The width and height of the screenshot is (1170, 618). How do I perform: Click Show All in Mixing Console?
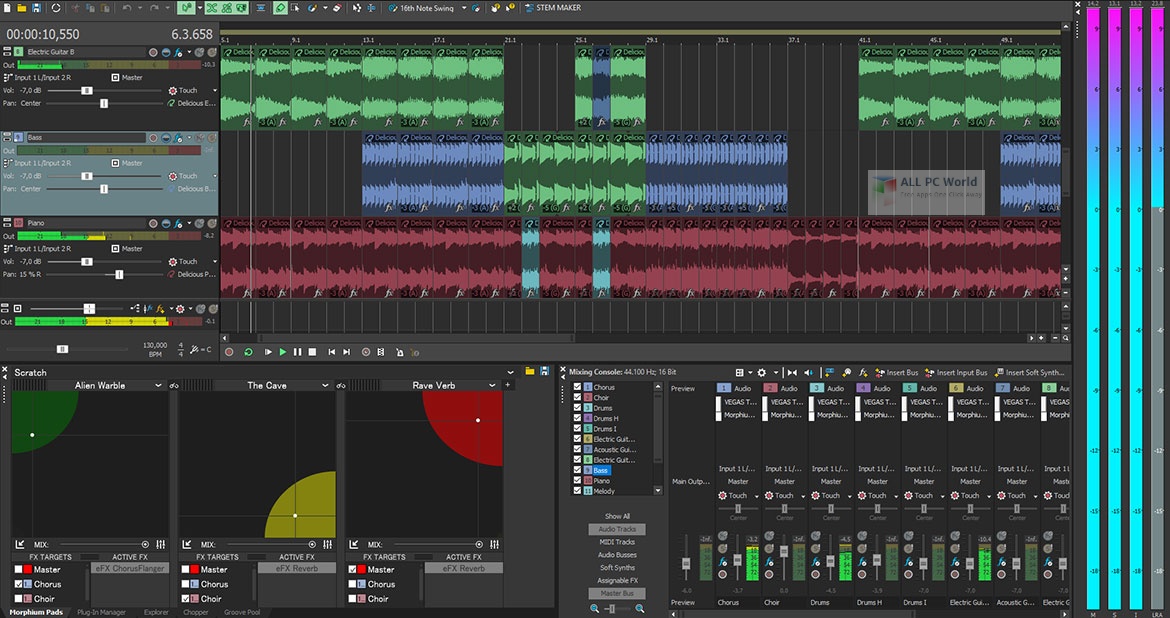(617, 516)
